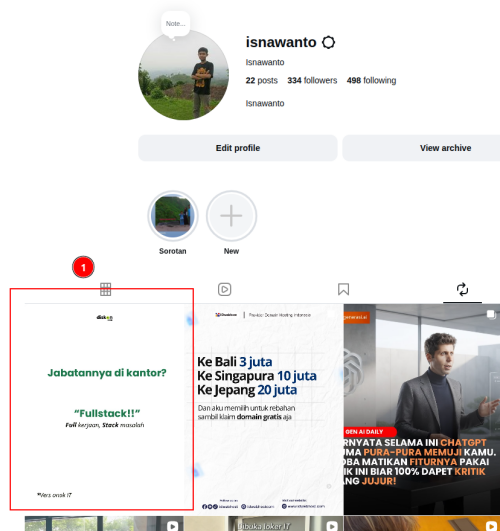This screenshot has height=531, width=500.
Task: Open the profile picture
Action: tap(184, 75)
